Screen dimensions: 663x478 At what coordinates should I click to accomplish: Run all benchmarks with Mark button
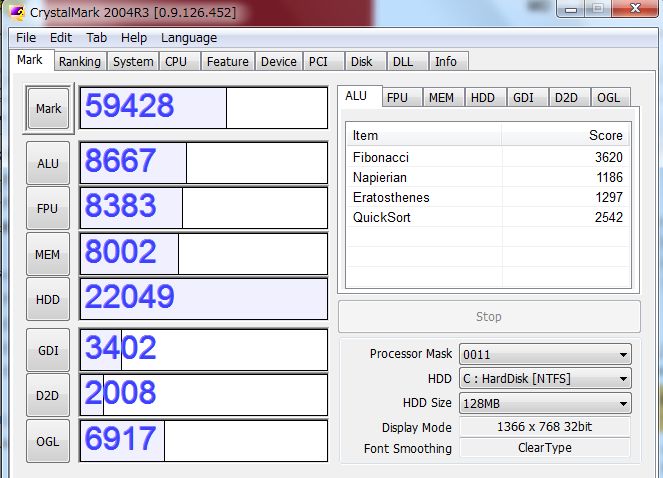pos(48,108)
